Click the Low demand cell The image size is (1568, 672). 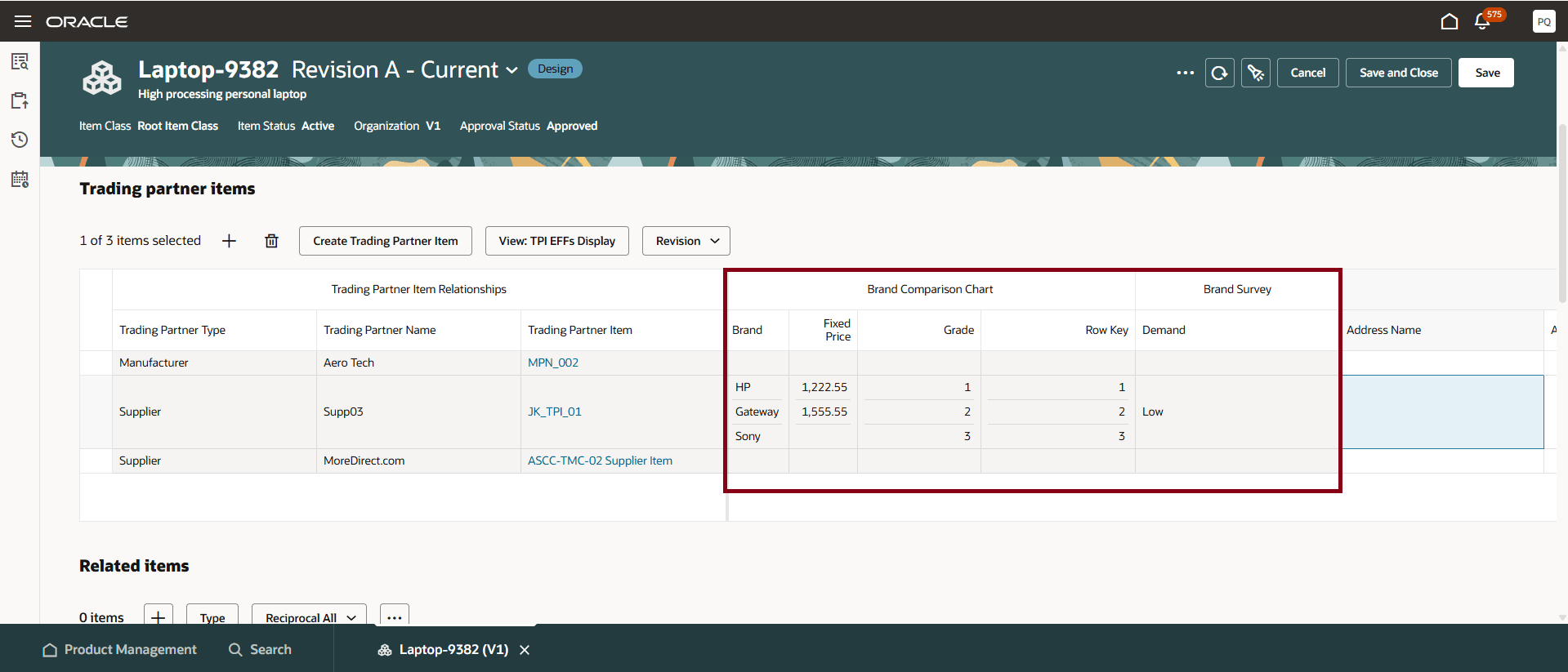coord(1237,412)
